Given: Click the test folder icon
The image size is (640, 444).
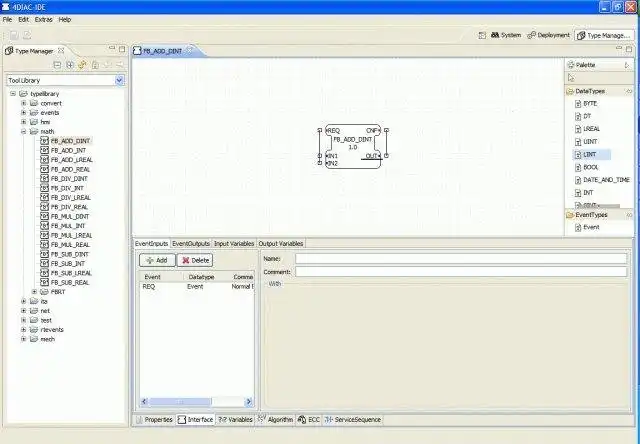Looking at the screenshot, I should (34, 320).
